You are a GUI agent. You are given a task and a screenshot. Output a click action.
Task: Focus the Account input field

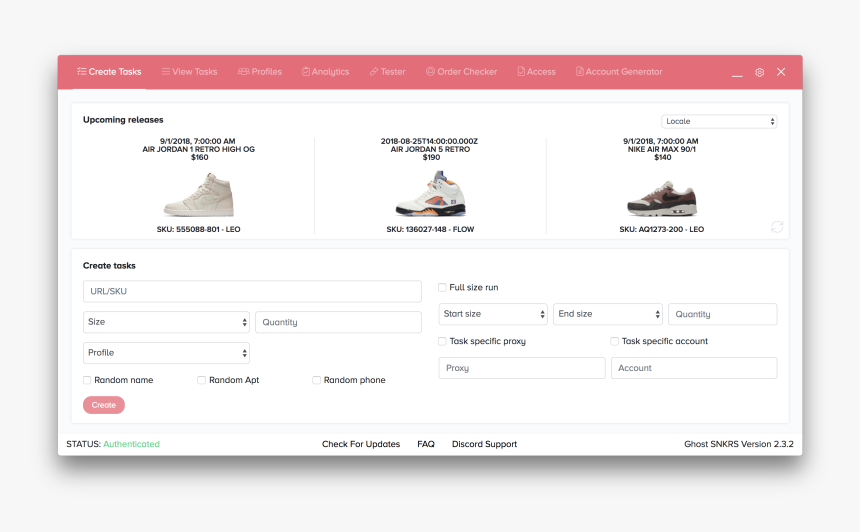(x=694, y=368)
